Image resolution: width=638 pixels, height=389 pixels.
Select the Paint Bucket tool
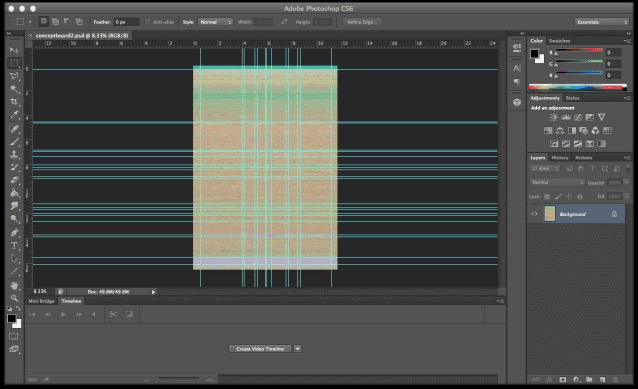pyautogui.click(x=14, y=193)
